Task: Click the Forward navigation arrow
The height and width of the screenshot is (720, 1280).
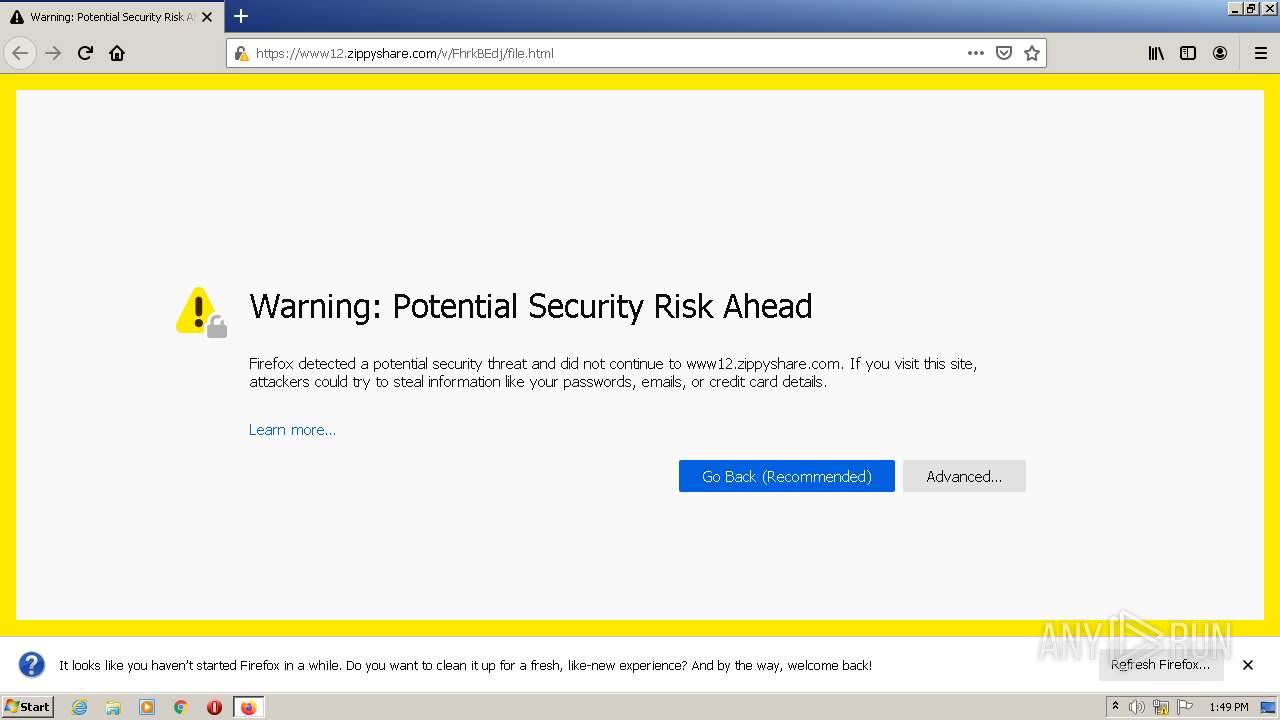Action: tap(53, 53)
